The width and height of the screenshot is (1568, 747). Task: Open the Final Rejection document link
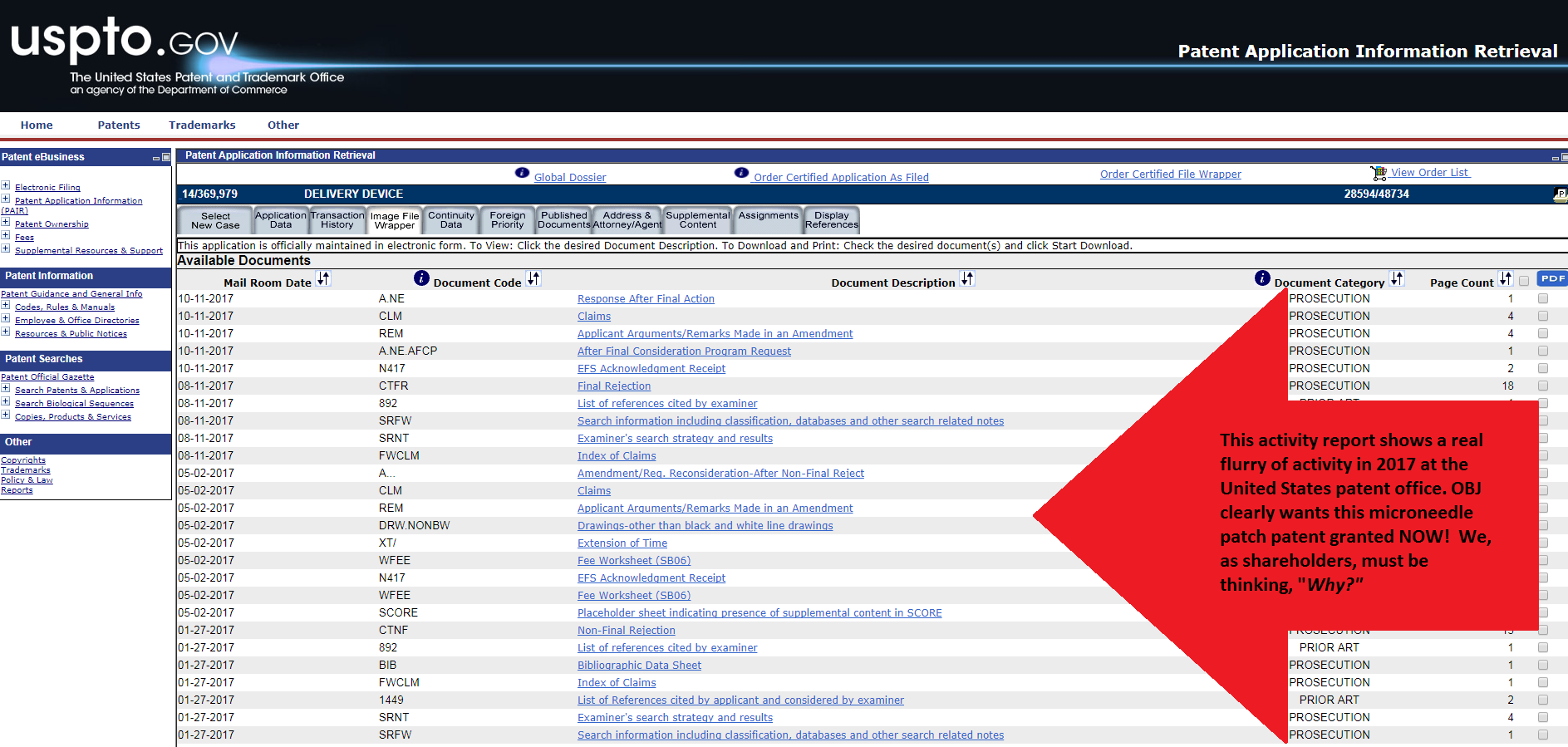(x=614, y=386)
